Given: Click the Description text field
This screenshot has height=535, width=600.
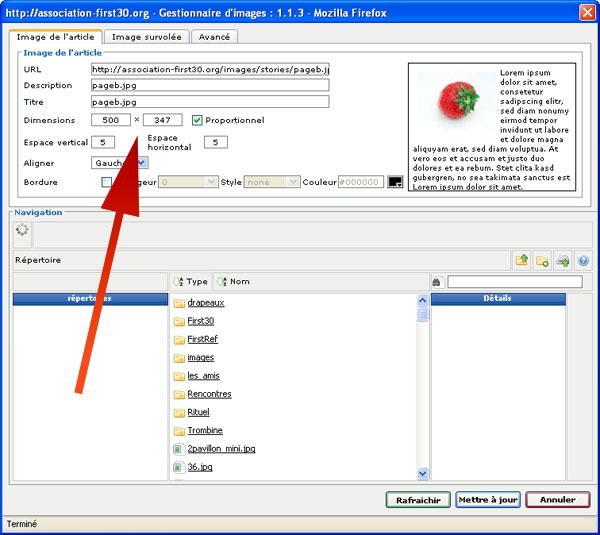Looking at the screenshot, I should (210, 86).
